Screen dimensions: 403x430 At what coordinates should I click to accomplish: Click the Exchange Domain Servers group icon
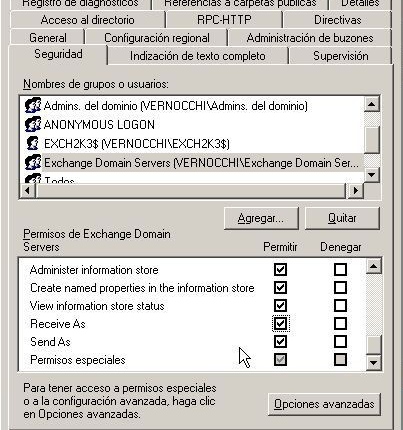[x=33, y=162]
